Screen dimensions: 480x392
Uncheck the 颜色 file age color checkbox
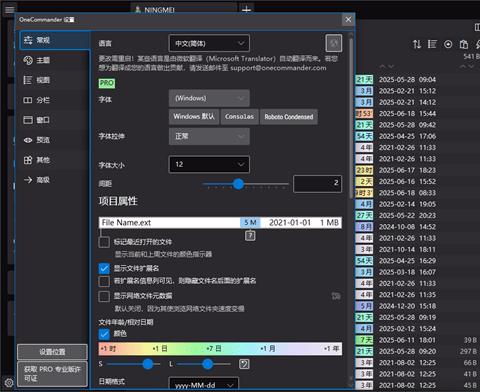(x=104, y=334)
